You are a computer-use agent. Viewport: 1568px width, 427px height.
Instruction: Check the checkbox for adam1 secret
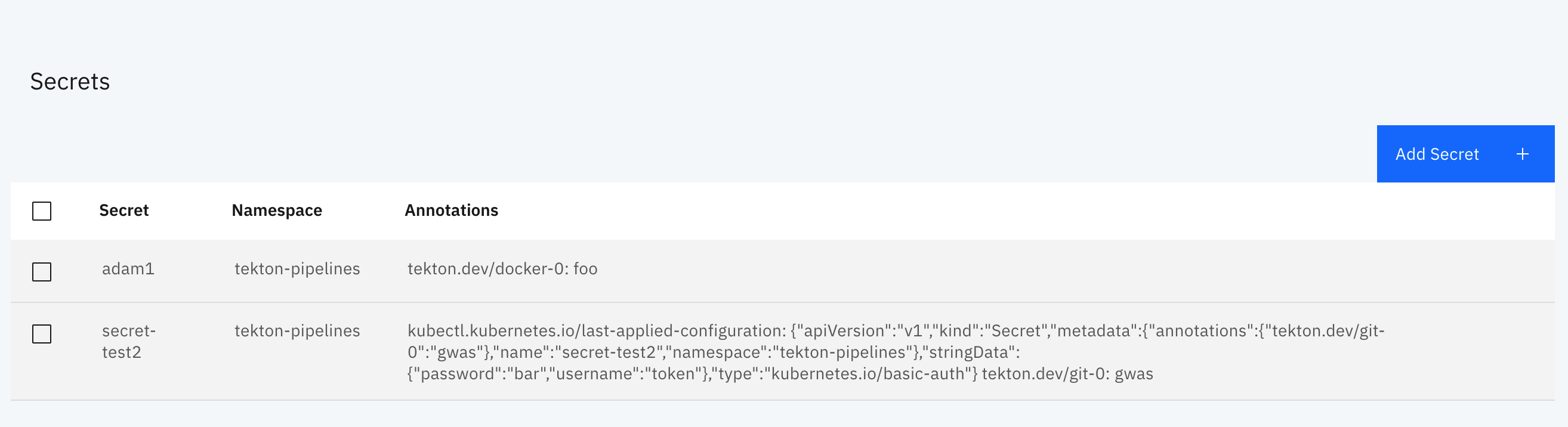tap(41, 272)
